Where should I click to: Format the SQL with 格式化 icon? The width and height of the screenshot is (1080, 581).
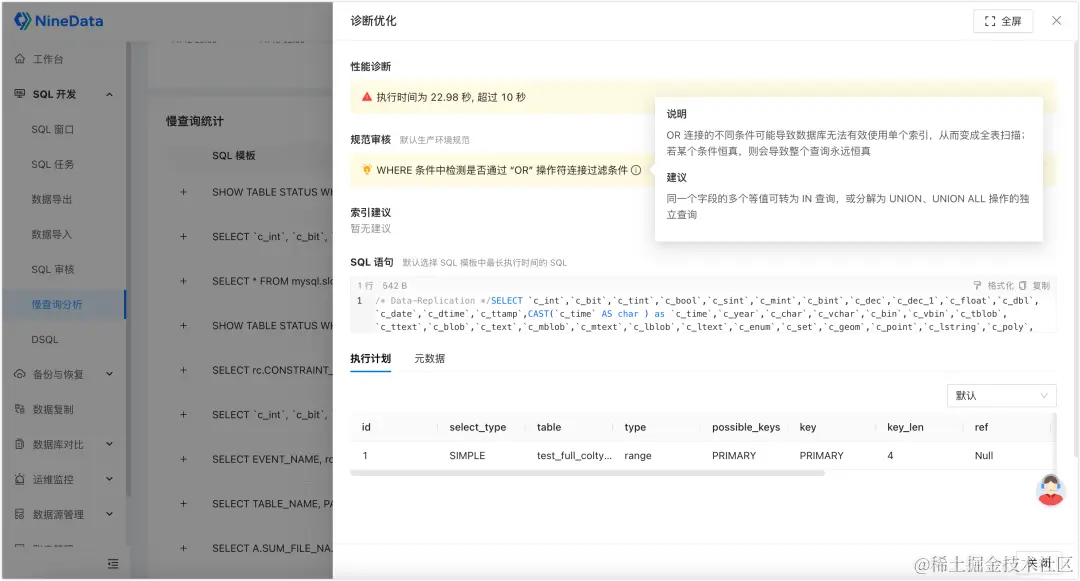click(976, 285)
